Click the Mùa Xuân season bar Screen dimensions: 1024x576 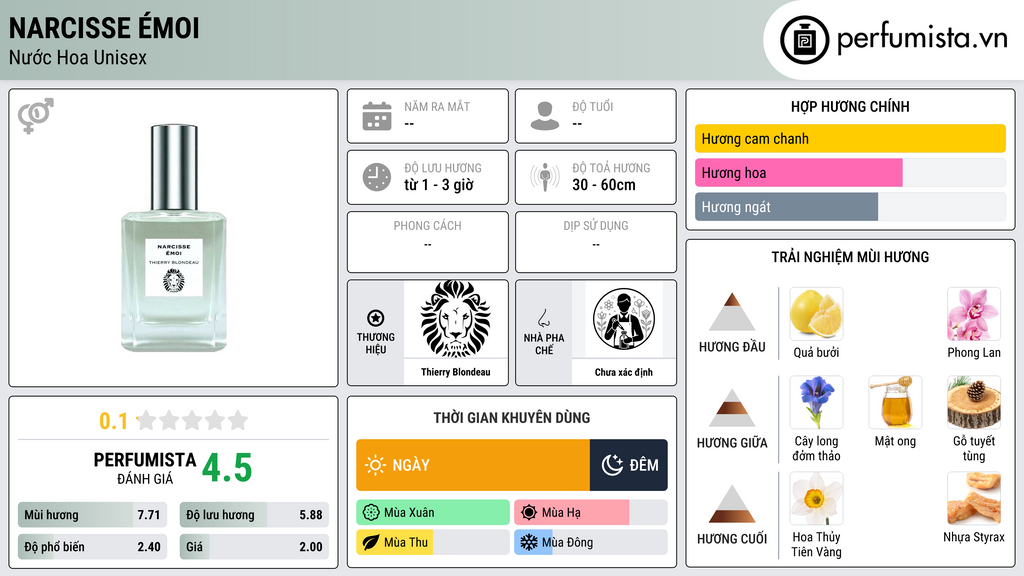(x=433, y=513)
